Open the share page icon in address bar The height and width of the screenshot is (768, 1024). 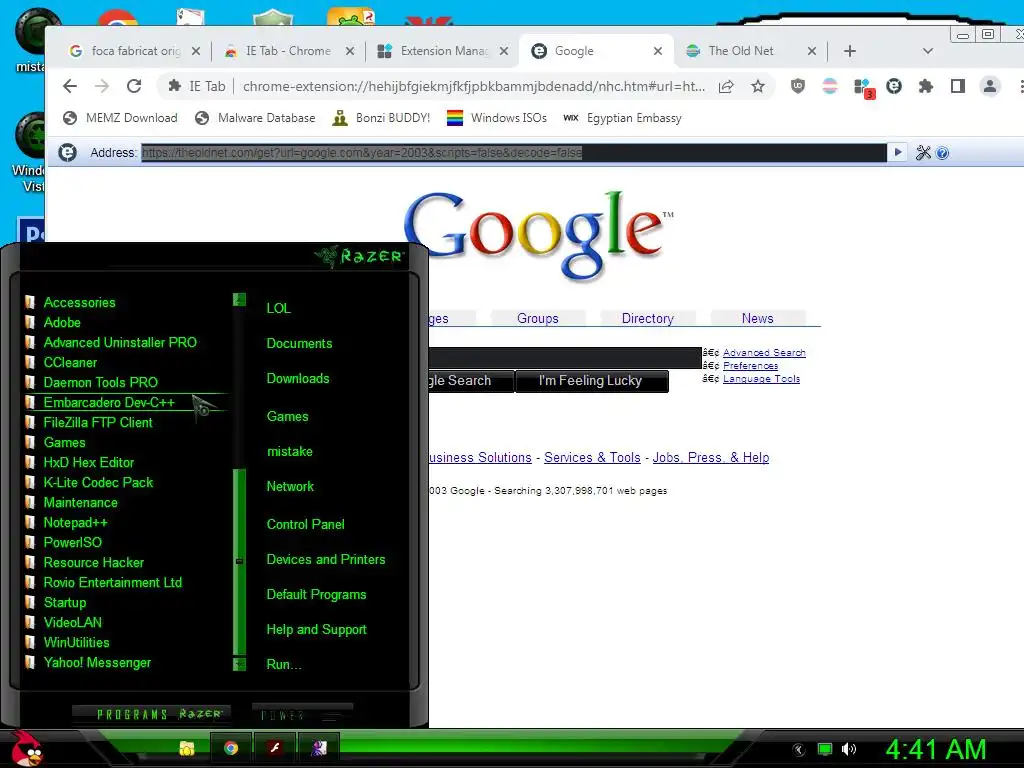[x=726, y=86]
